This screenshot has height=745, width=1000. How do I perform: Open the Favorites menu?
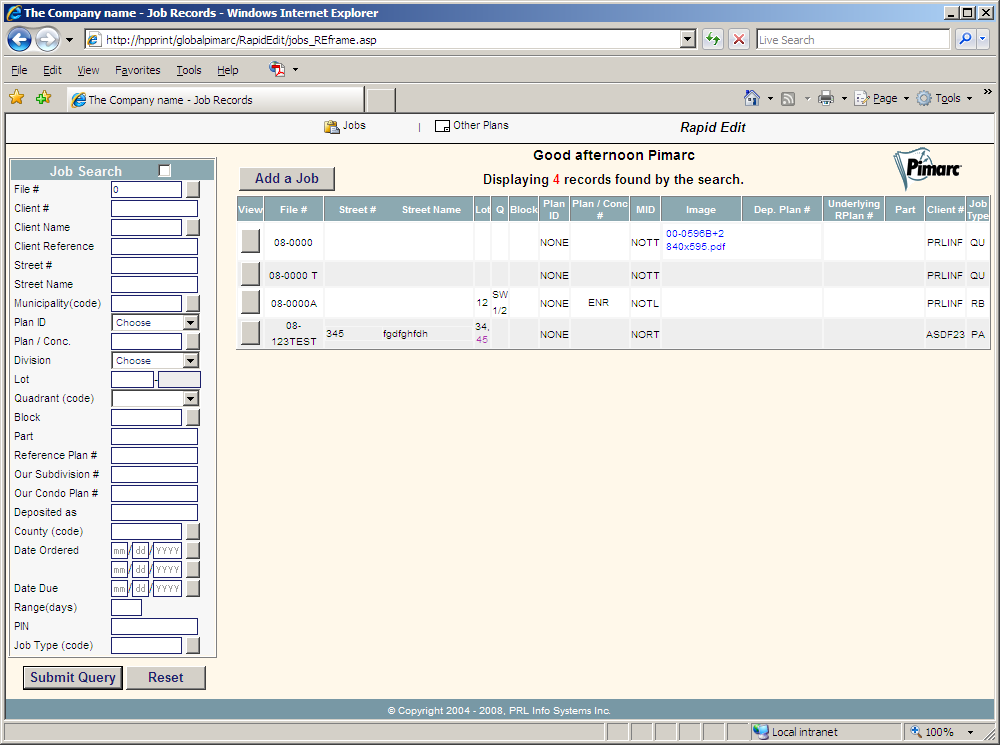[138, 70]
